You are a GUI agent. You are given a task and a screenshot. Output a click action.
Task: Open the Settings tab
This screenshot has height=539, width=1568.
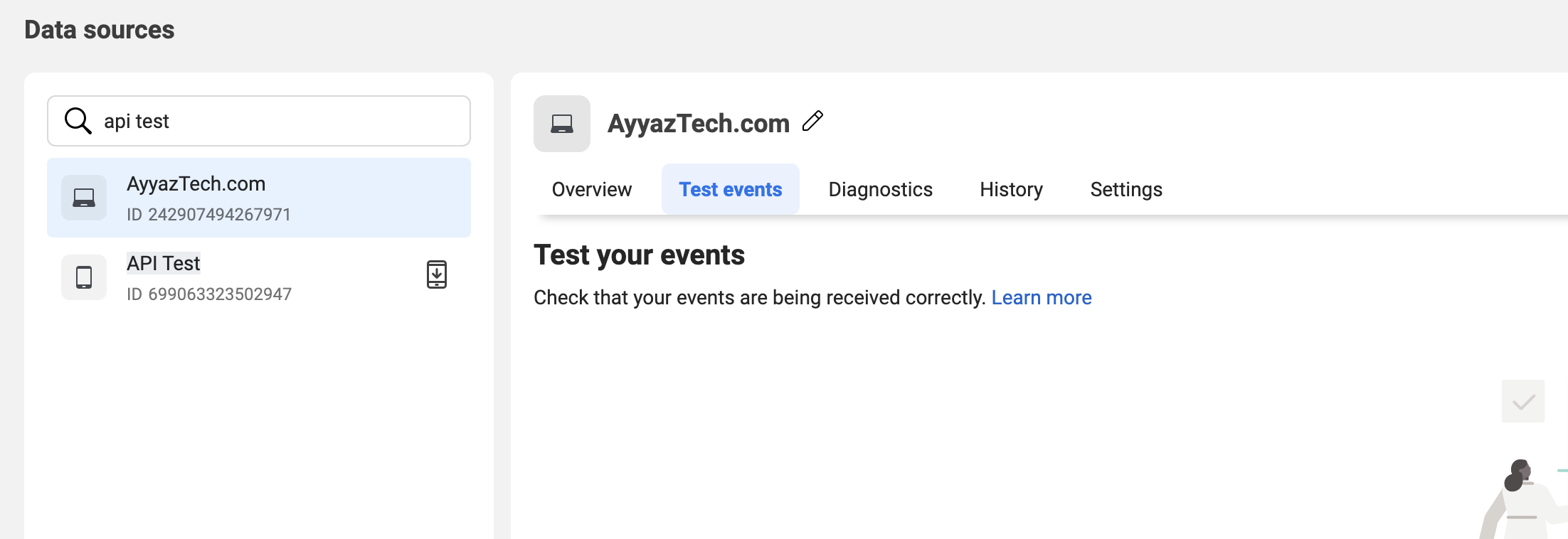1126,189
